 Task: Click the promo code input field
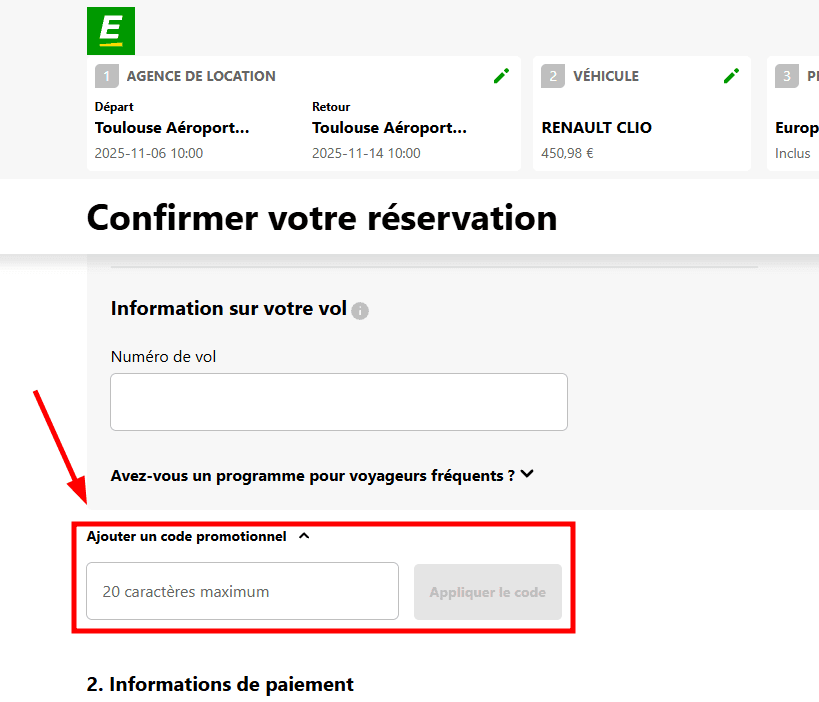pyautogui.click(x=242, y=591)
